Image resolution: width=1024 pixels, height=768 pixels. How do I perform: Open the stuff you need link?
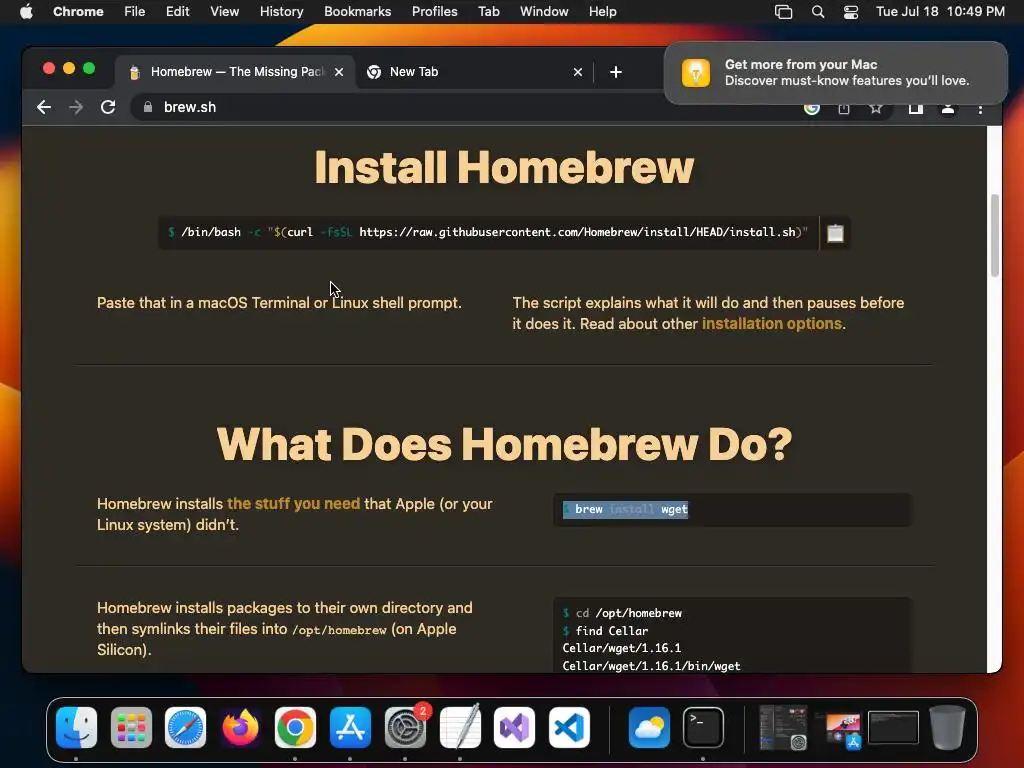pyautogui.click(x=293, y=504)
